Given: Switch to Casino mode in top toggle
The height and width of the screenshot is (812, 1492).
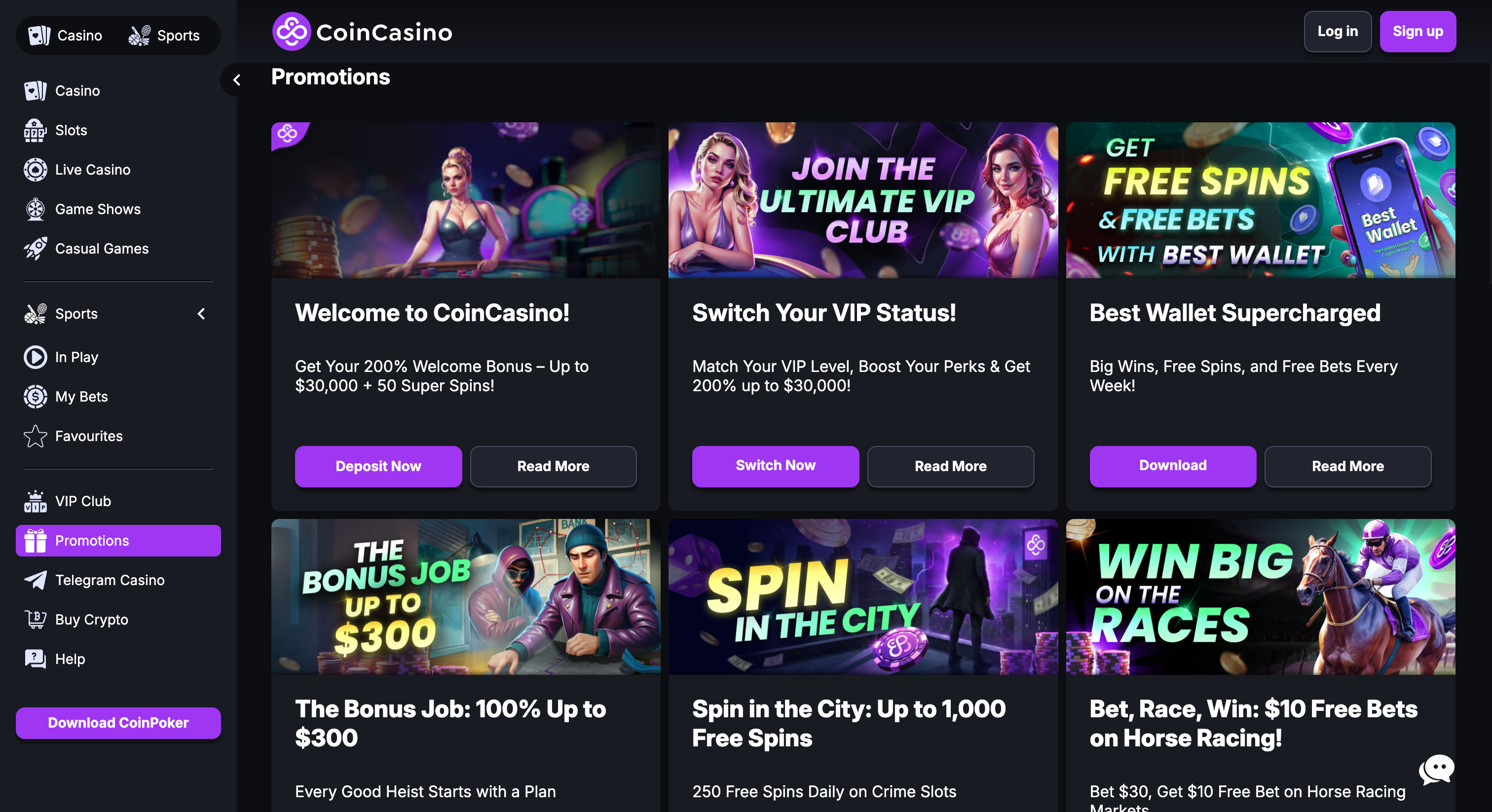Looking at the screenshot, I should pyautogui.click(x=66, y=36).
